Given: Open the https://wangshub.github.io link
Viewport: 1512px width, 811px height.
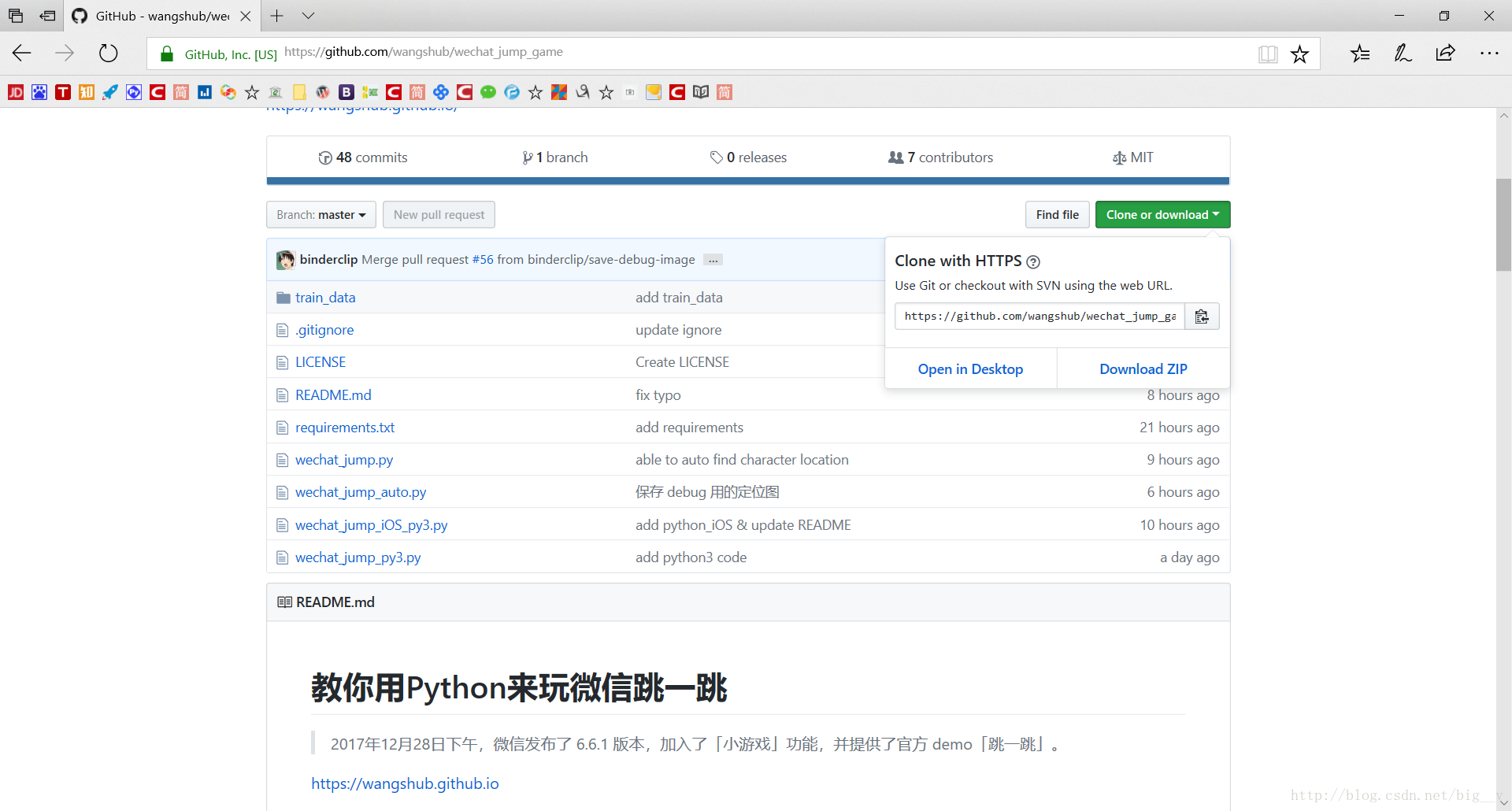Looking at the screenshot, I should (x=405, y=783).
